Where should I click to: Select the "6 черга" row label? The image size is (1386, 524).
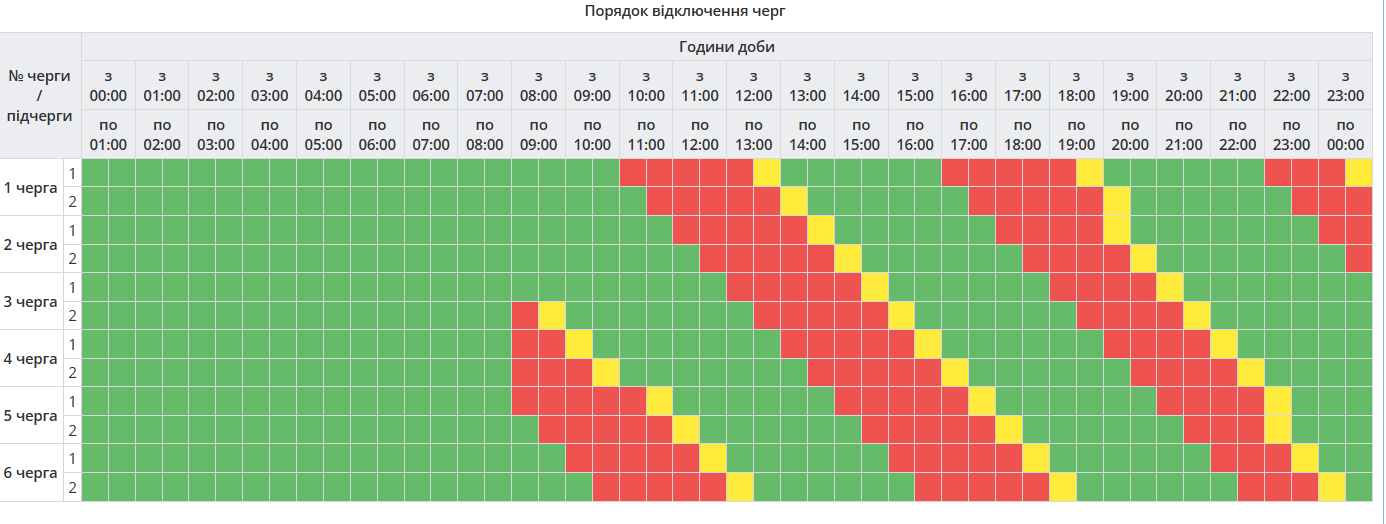[x=31, y=472]
